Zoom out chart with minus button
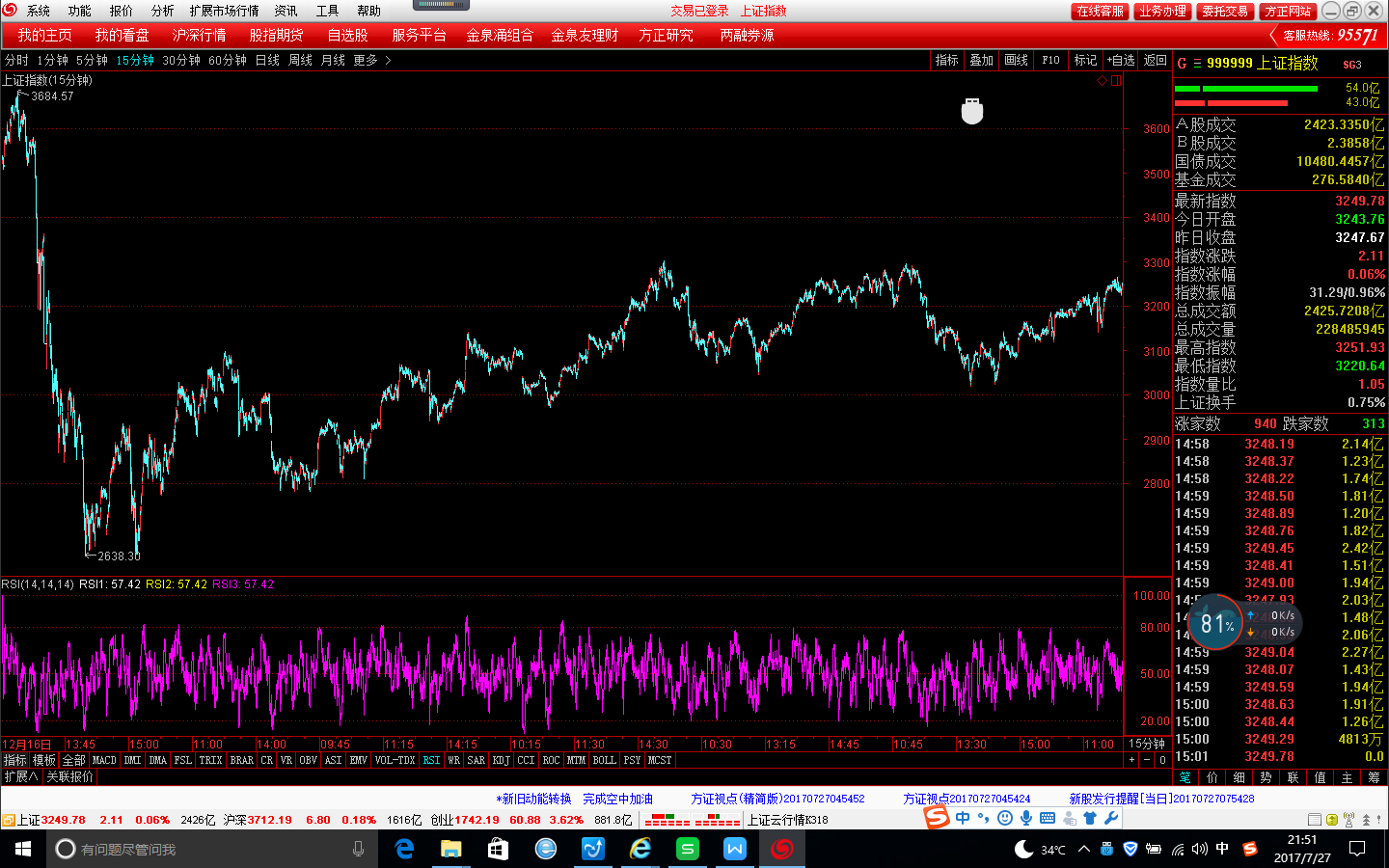Viewport: 1389px width, 868px height. pyautogui.click(x=1146, y=760)
